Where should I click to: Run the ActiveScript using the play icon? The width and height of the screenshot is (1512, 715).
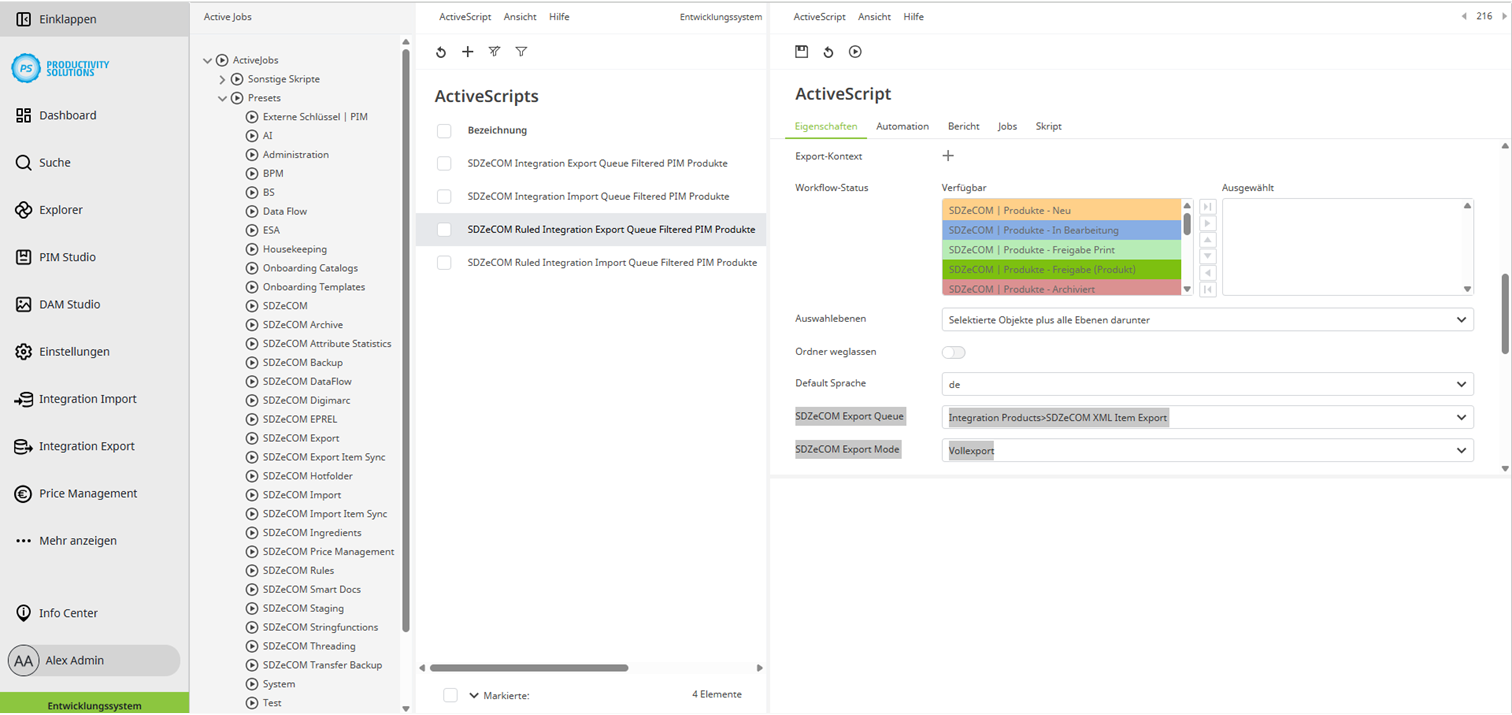coord(855,51)
